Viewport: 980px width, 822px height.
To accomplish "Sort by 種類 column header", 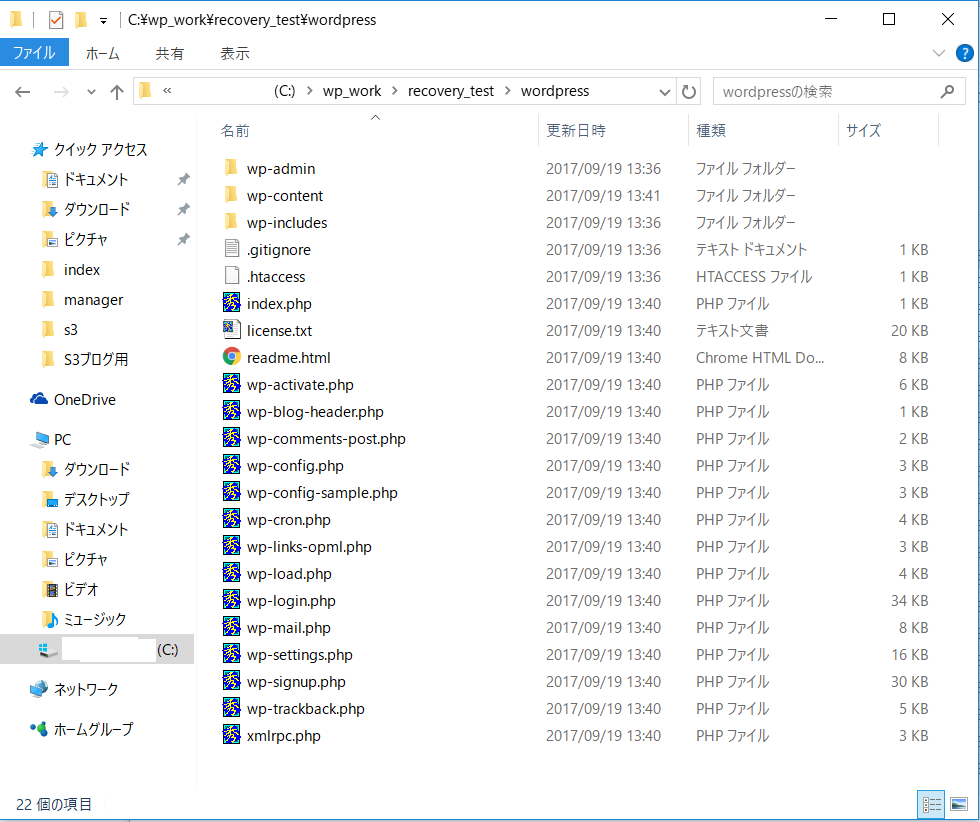I will tap(711, 131).
